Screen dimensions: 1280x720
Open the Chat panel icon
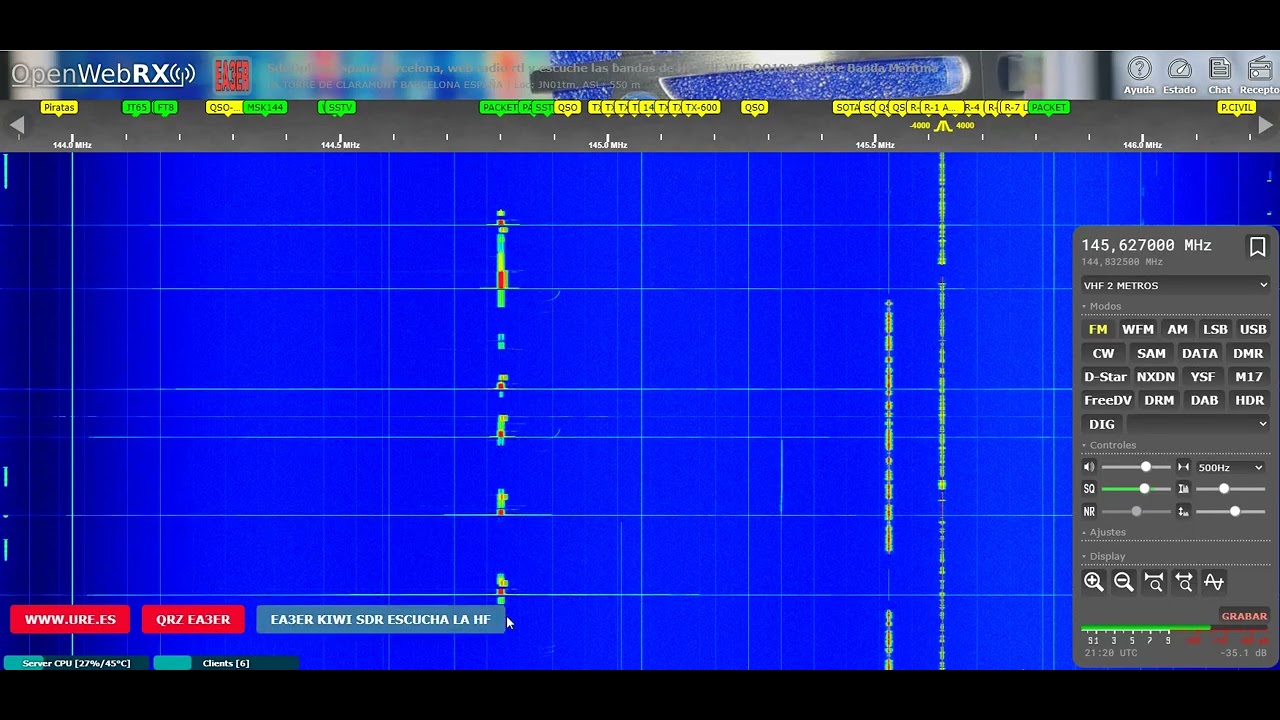point(1219,76)
